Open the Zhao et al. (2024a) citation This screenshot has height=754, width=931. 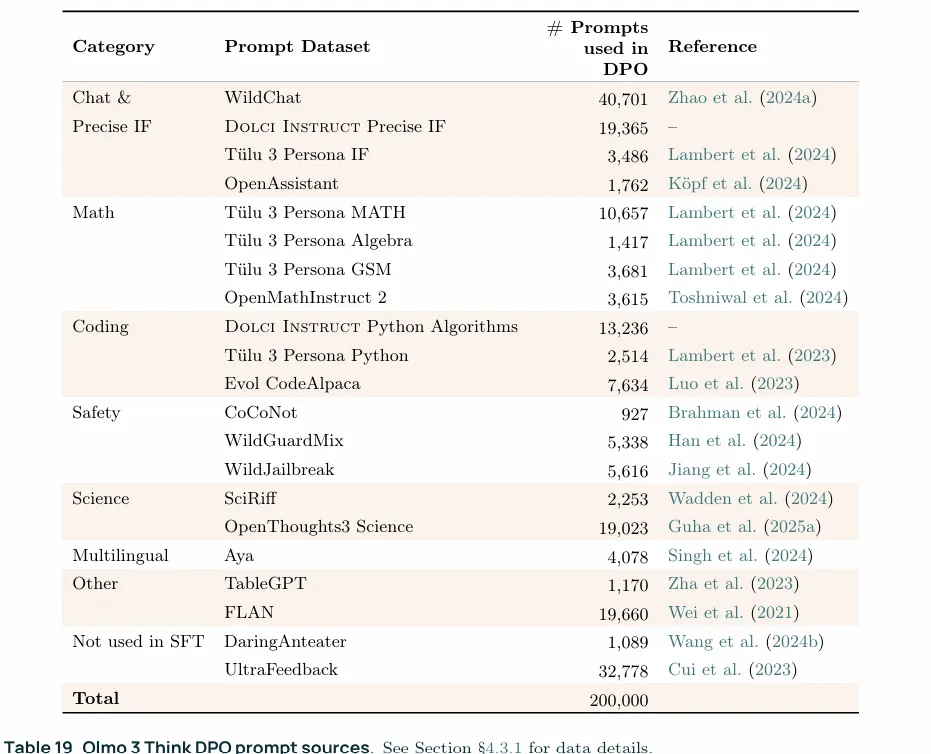click(x=742, y=98)
